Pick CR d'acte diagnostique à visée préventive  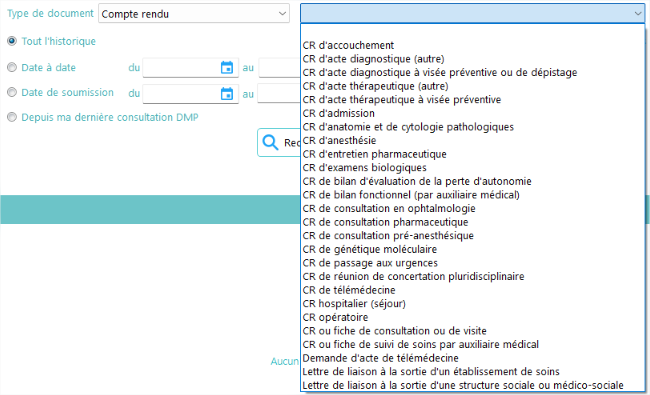click(x=473, y=73)
